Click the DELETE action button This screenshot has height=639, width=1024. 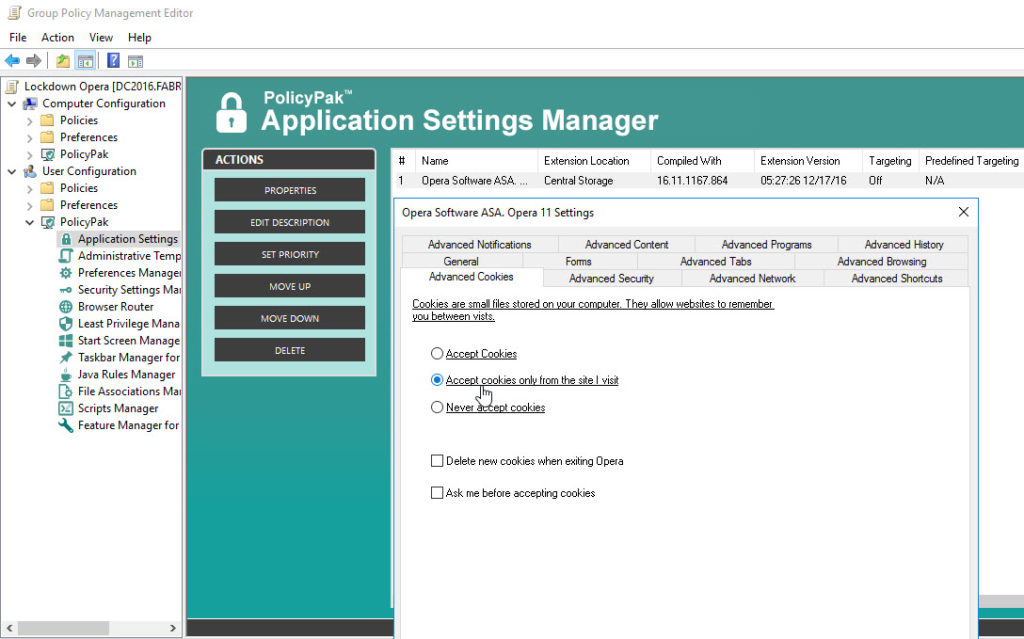point(290,350)
